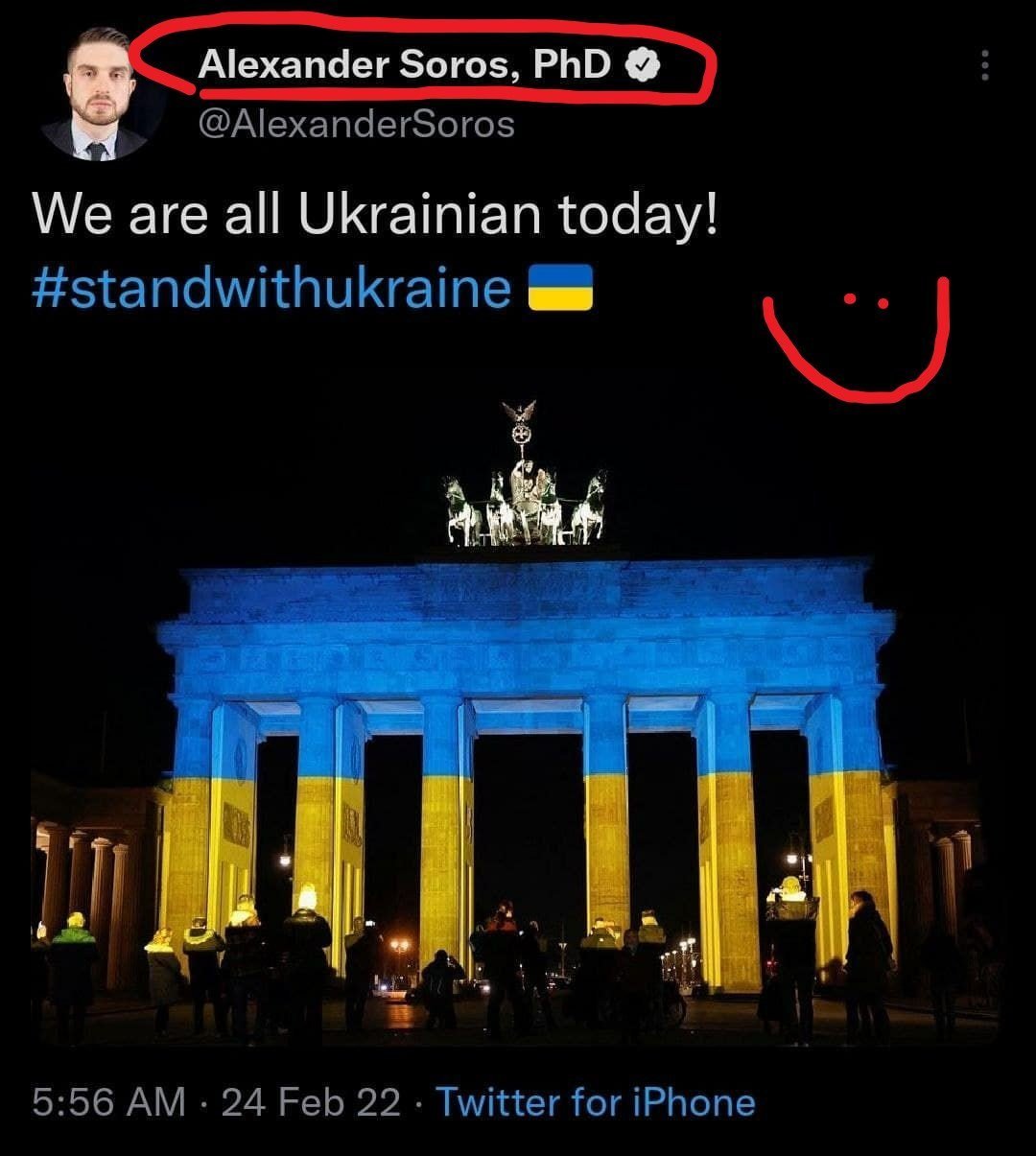Click the verified checkmark badge
1036x1156 pixels.
click(643, 65)
